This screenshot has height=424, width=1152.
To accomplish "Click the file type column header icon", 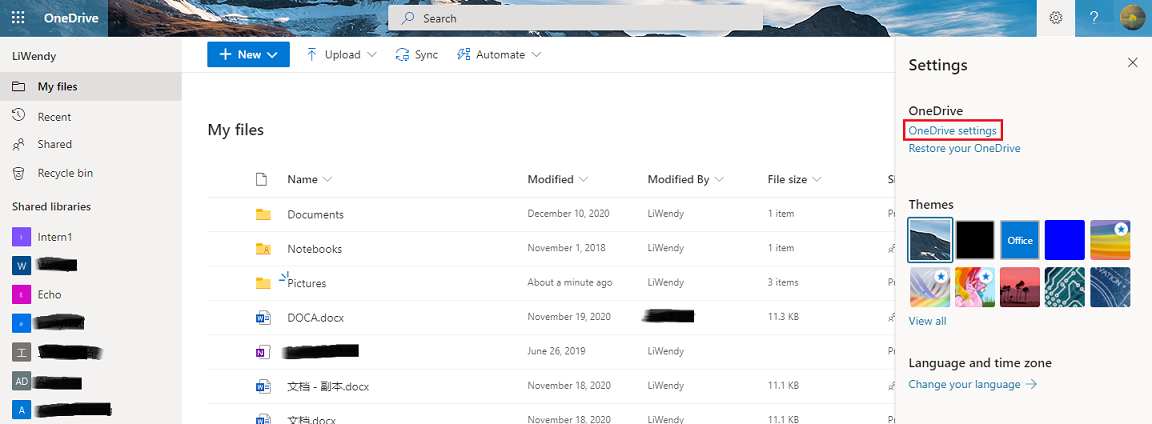I will (261, 179).
